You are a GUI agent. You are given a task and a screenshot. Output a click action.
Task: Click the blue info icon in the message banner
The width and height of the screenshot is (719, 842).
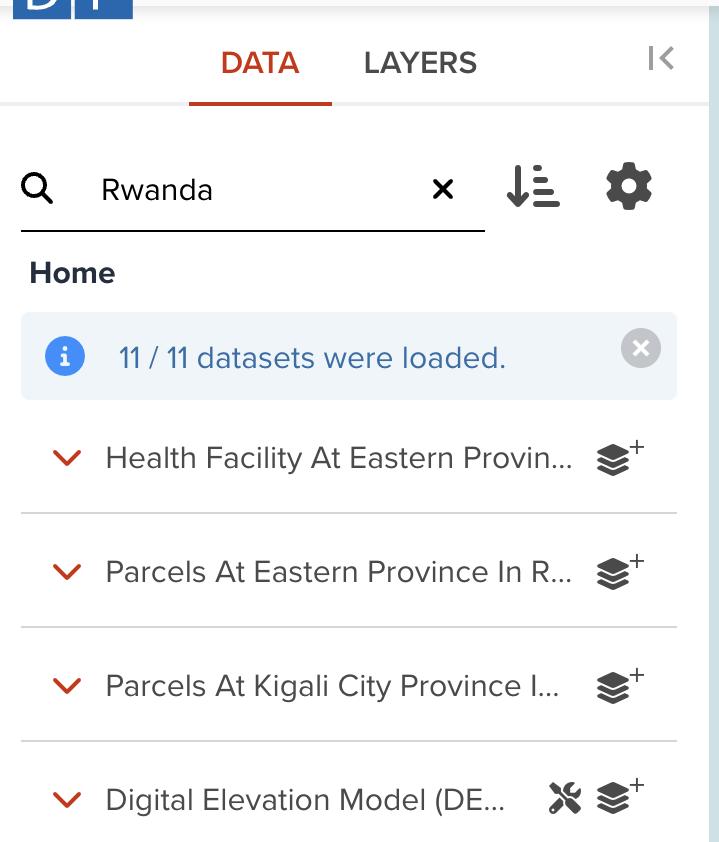coord(65,356)
